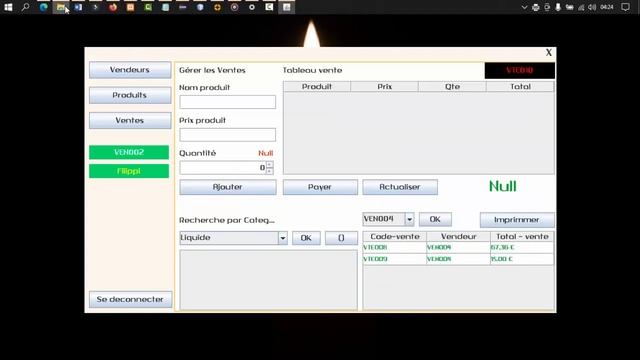Viewport: 640px width, 360px height.
Task: Click the Qte column header
Action: tap(452, 87)
